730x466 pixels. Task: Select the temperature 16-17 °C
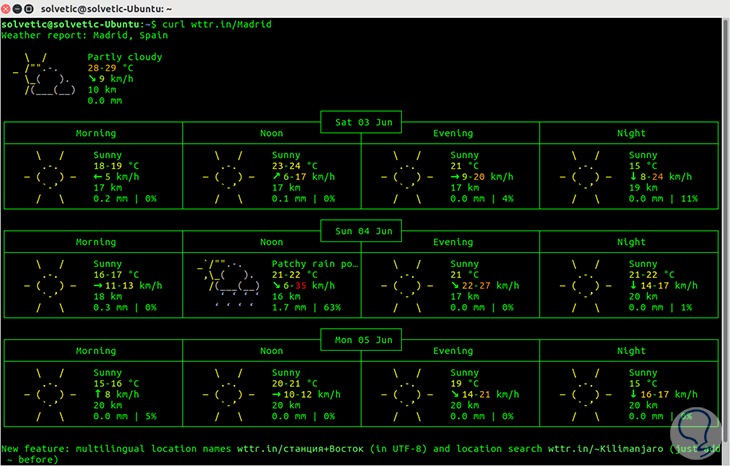(116, 275)
